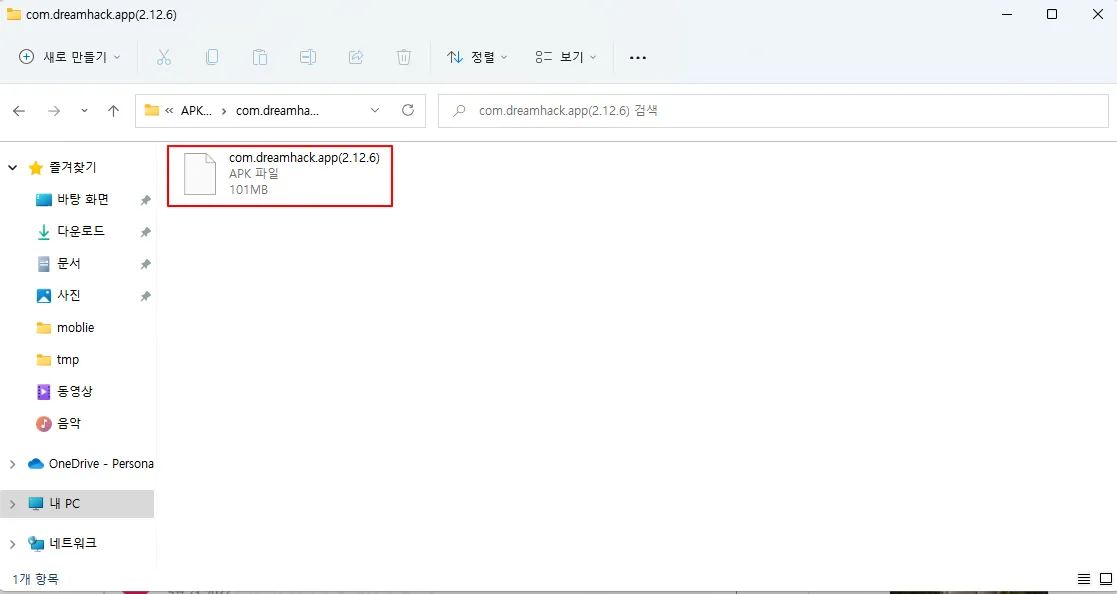Click the Delete trash can icon

click(404, 57)
